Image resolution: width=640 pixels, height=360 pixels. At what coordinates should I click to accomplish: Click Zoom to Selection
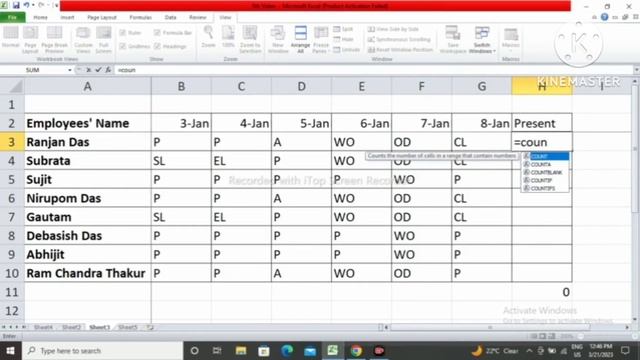(x=250, y=39)
